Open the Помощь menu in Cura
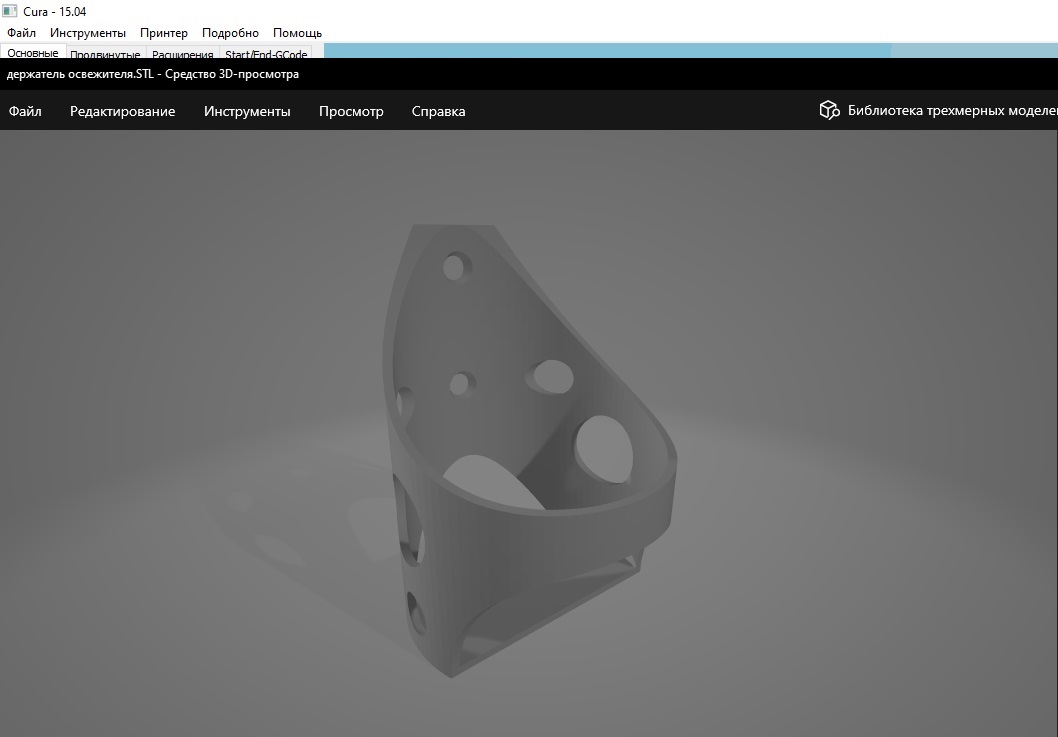Image resolution: width=1058 pixels, height=737 pixels. tap(298, 33)
